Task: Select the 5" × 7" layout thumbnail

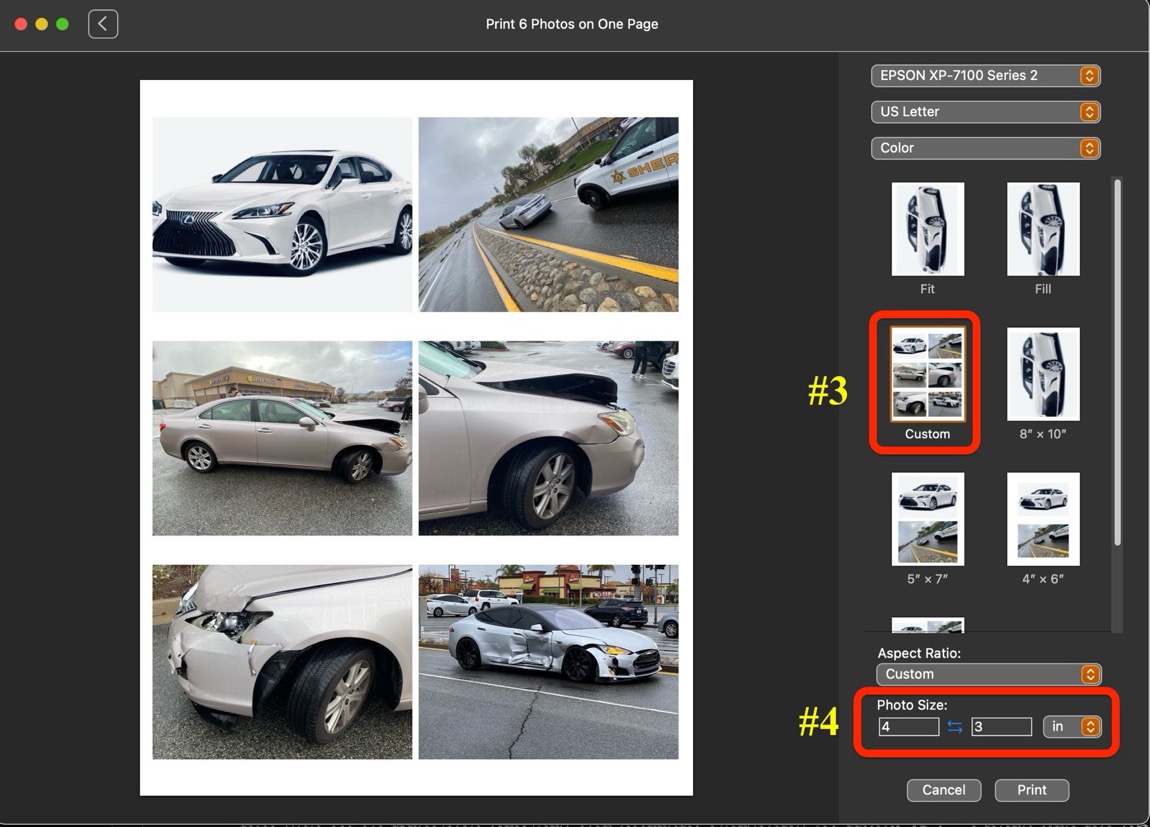Action: click(928, 519)
